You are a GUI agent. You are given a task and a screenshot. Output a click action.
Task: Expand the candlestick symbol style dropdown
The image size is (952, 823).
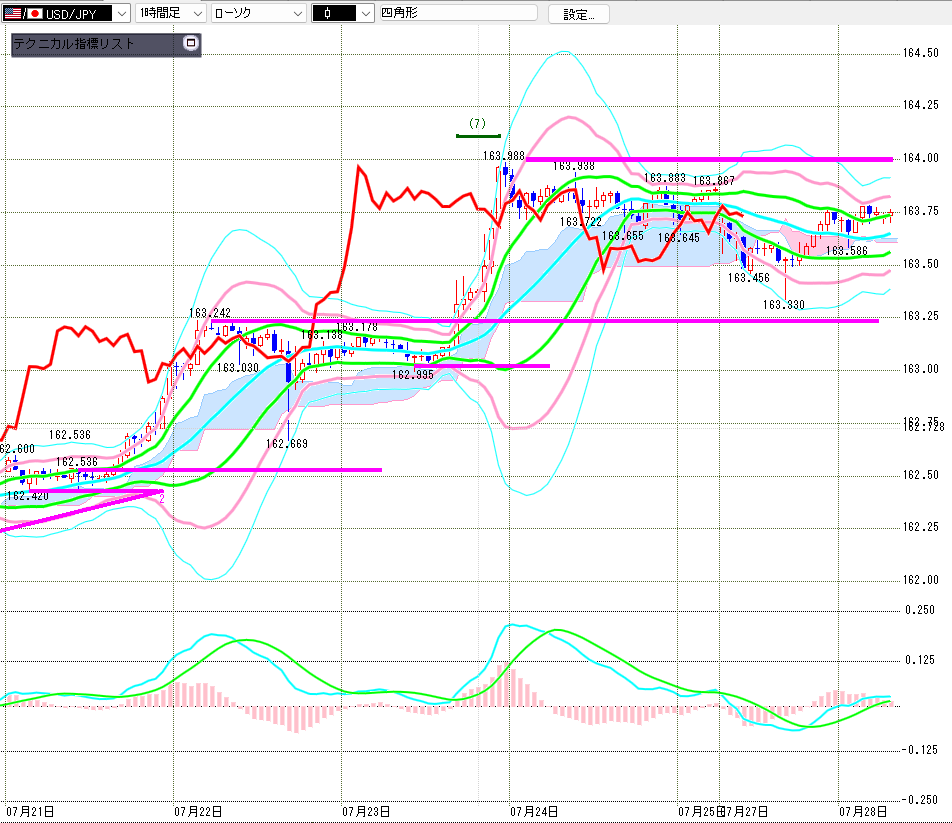click(x=342, y=13)
